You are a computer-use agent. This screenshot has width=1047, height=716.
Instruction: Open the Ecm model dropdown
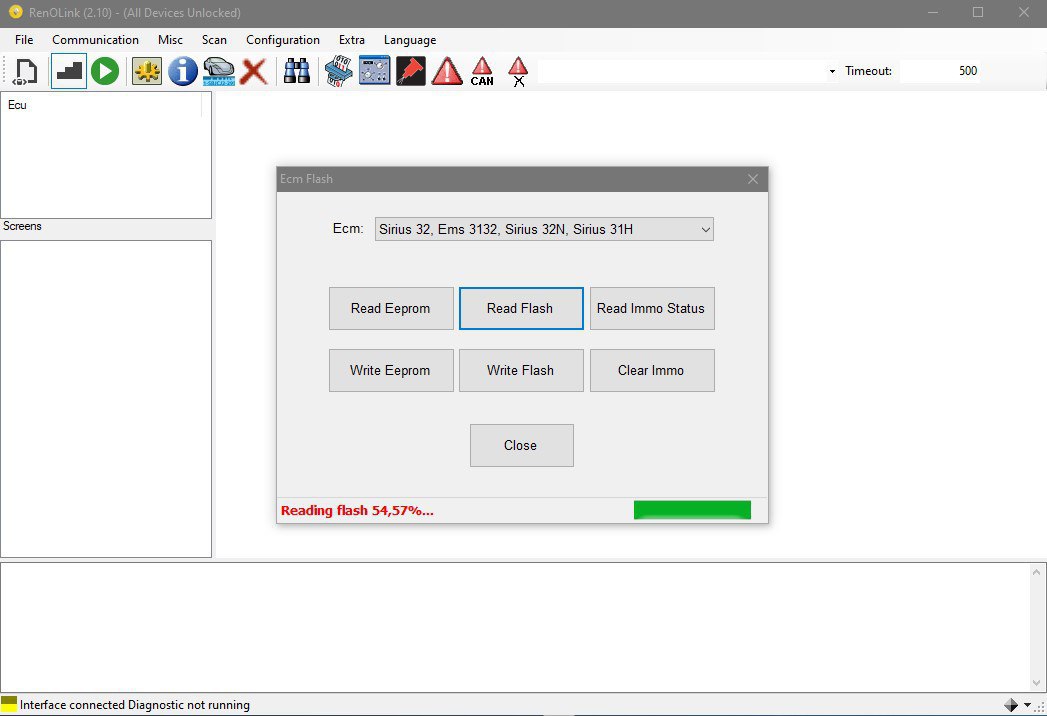(544, 229)
